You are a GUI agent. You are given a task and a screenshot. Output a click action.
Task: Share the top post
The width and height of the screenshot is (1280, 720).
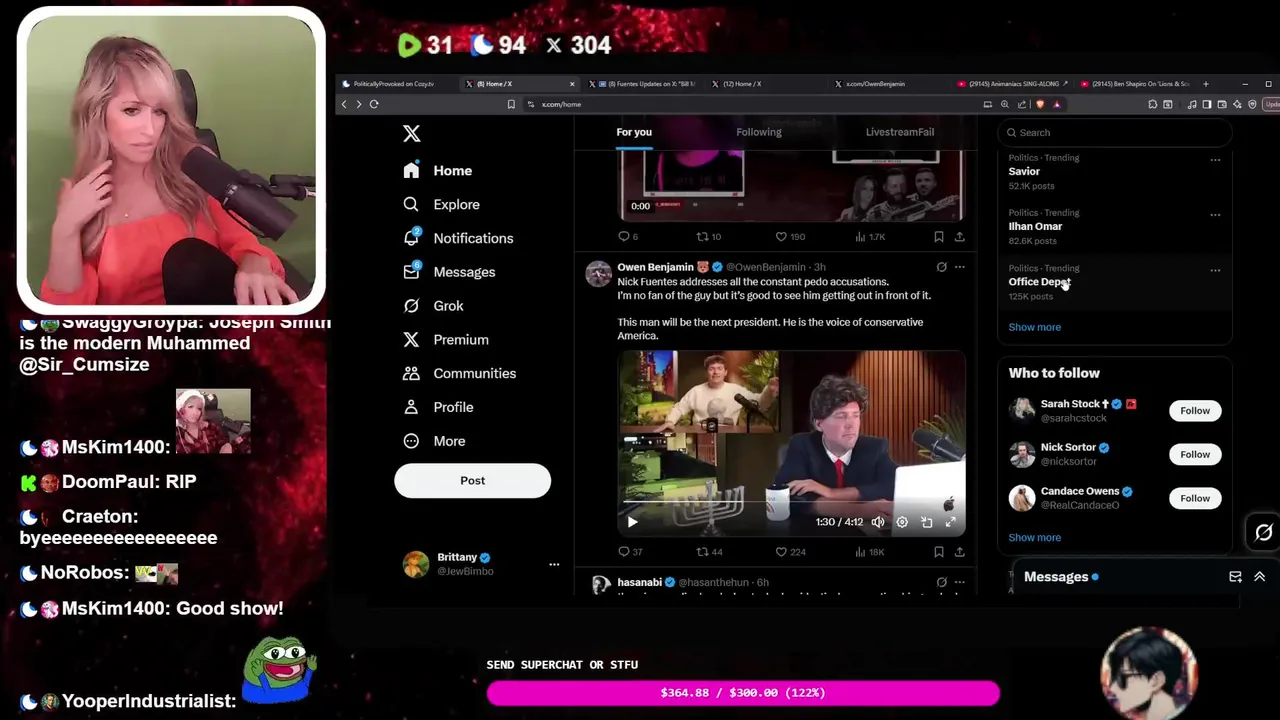coord(960,237)
